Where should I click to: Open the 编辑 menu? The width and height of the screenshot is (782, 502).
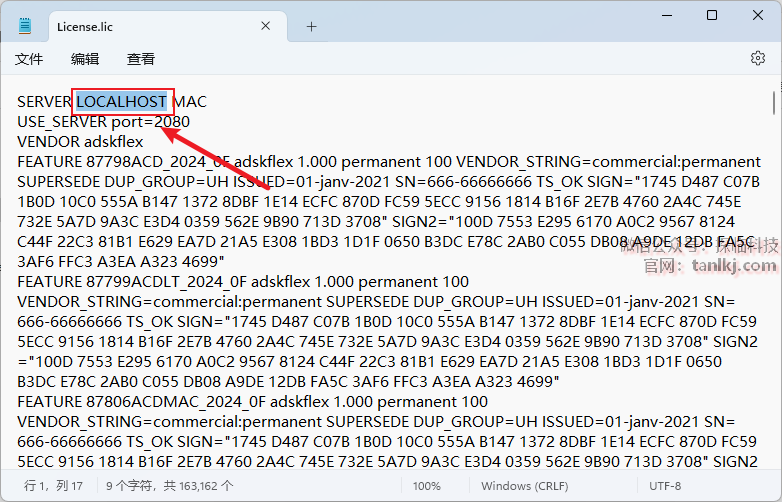point(85,59)
